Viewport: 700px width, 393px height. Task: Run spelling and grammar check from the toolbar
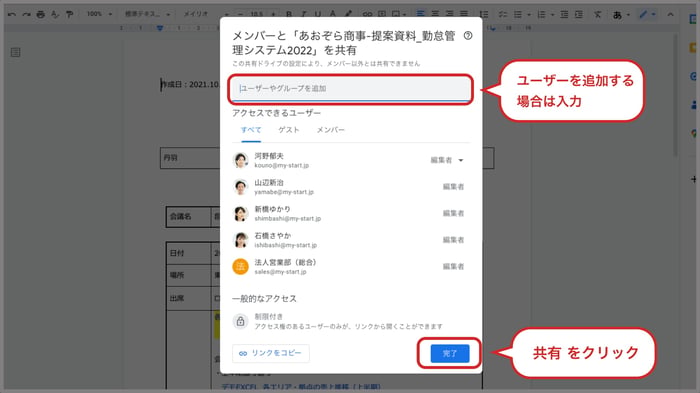pyautogui.click(x=55, y=14)
